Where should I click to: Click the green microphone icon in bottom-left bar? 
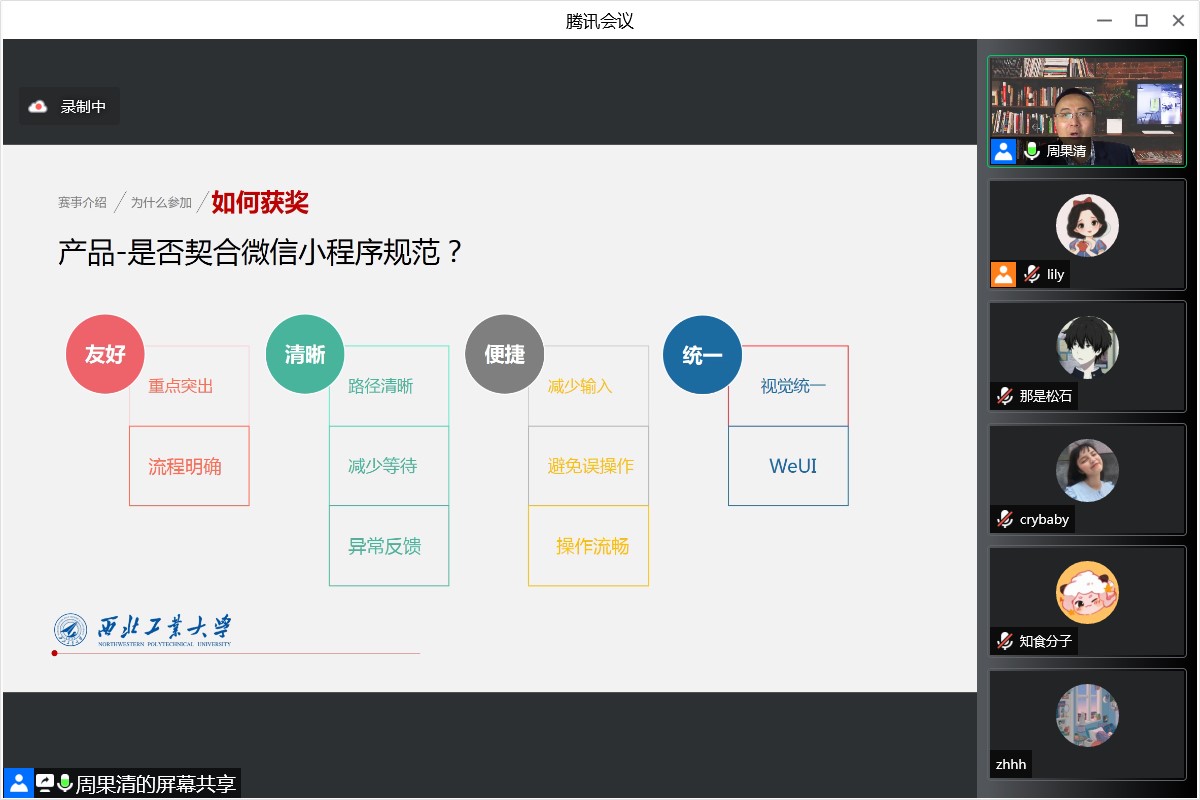[x=65, y=783]
